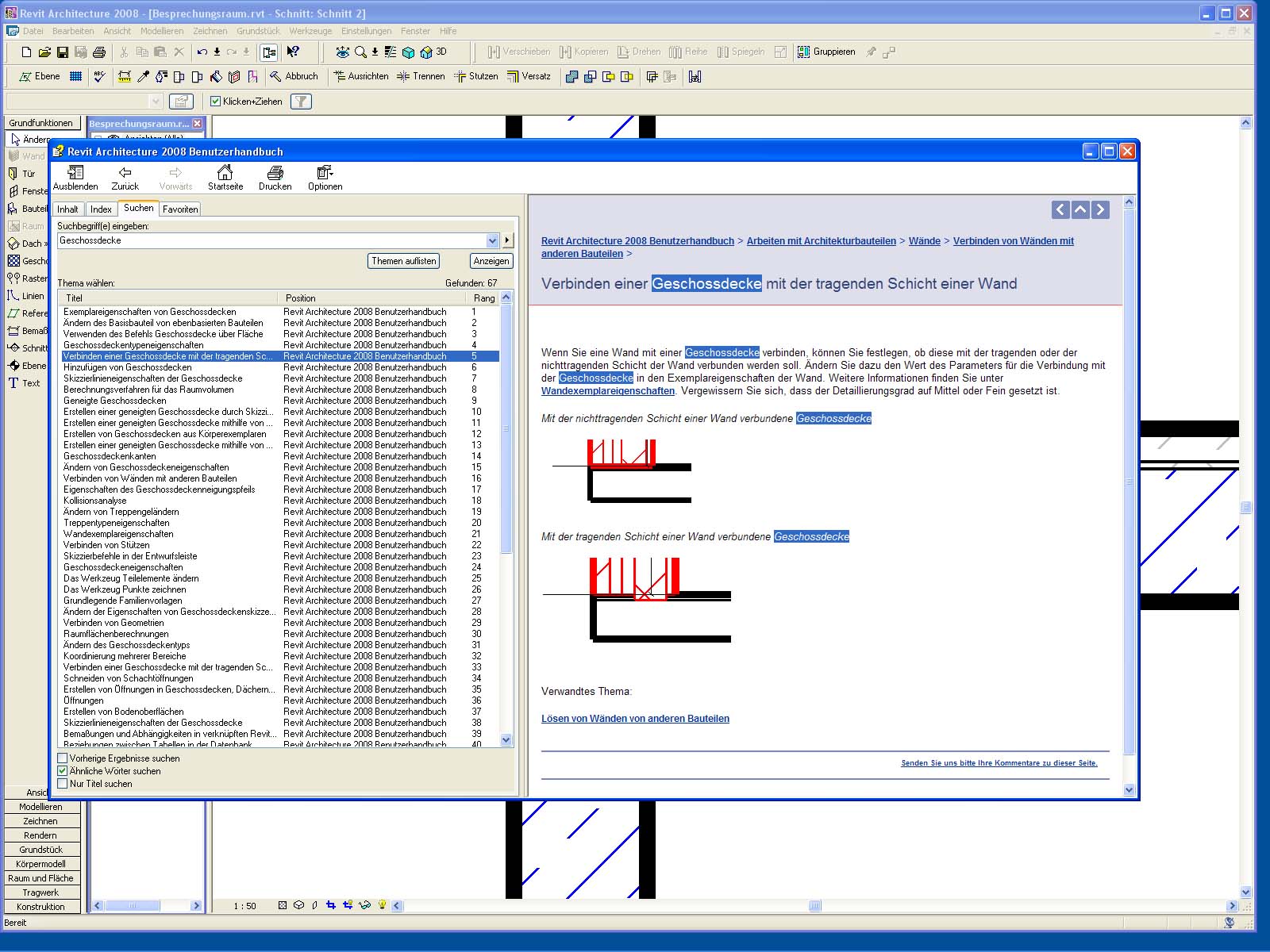1270x952 pixels.
Task: Click the Abbruch demolish hammer tool
Action: 293,77
